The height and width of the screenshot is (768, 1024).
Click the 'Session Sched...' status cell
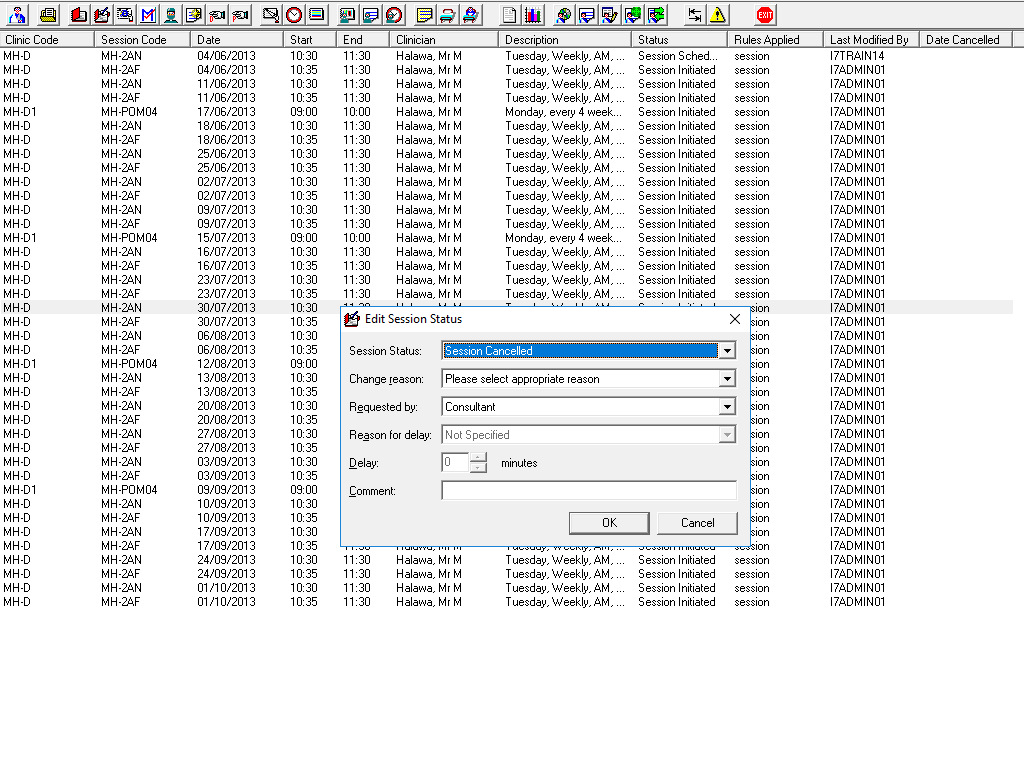click(678, 56)
